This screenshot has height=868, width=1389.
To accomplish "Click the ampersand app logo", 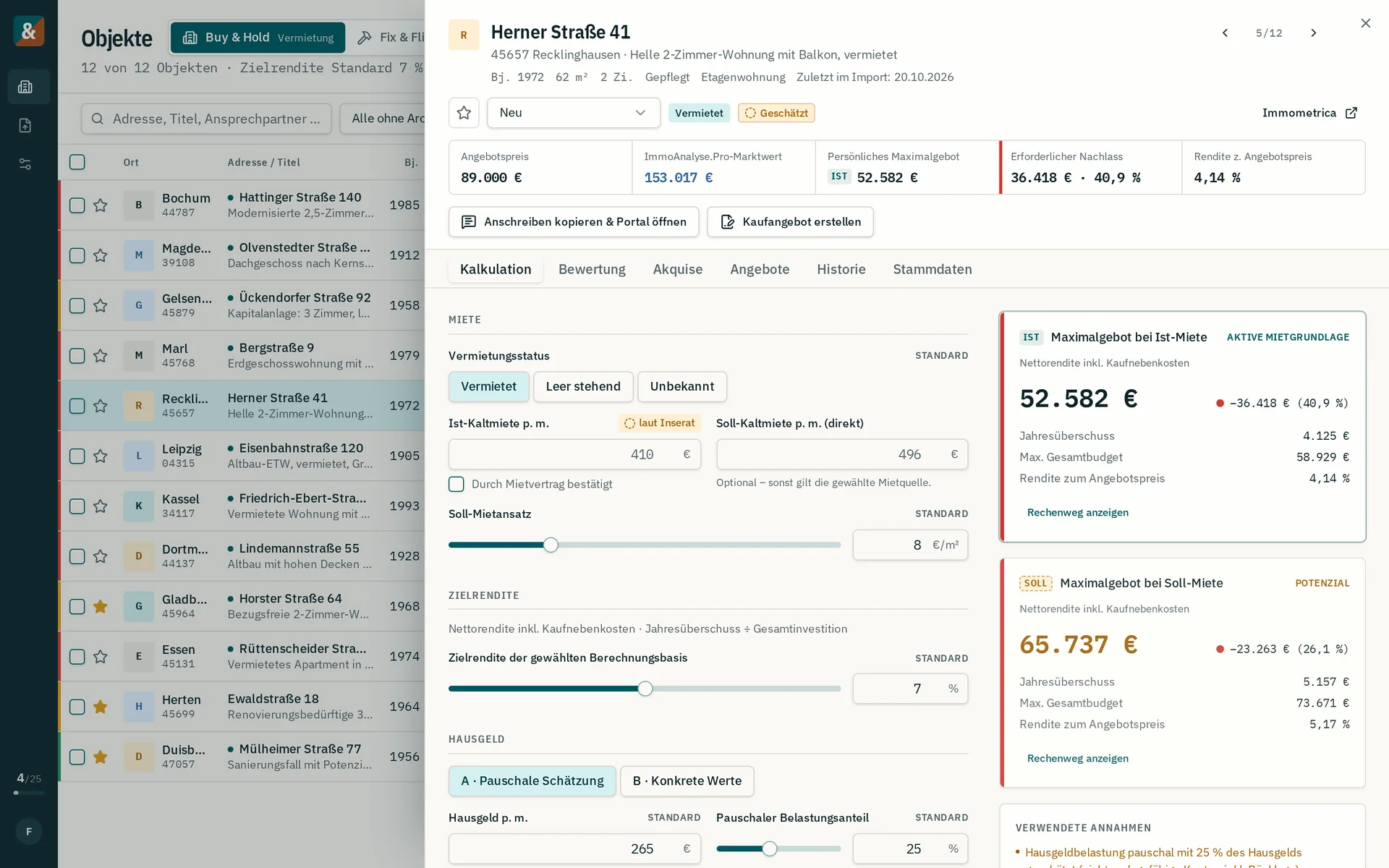I will (29, 30).
